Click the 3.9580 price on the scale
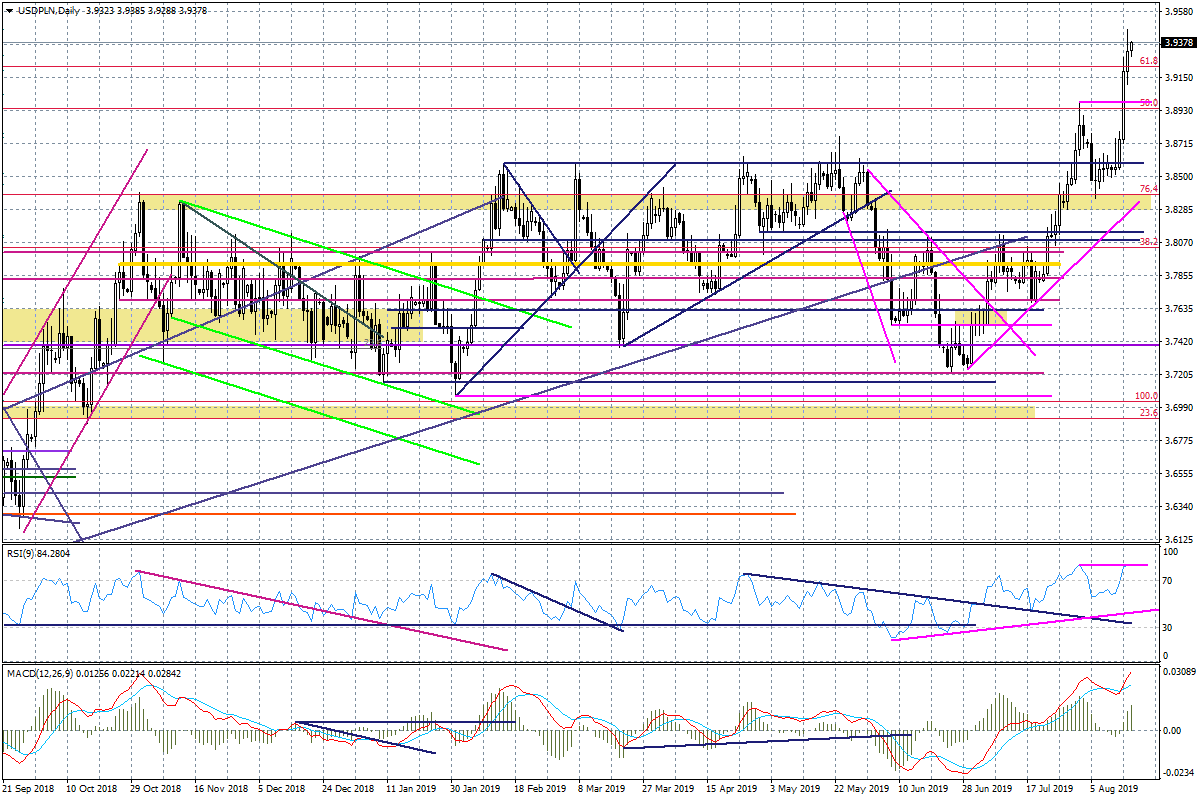1200x800 pixels. (x=1177, y=12)
